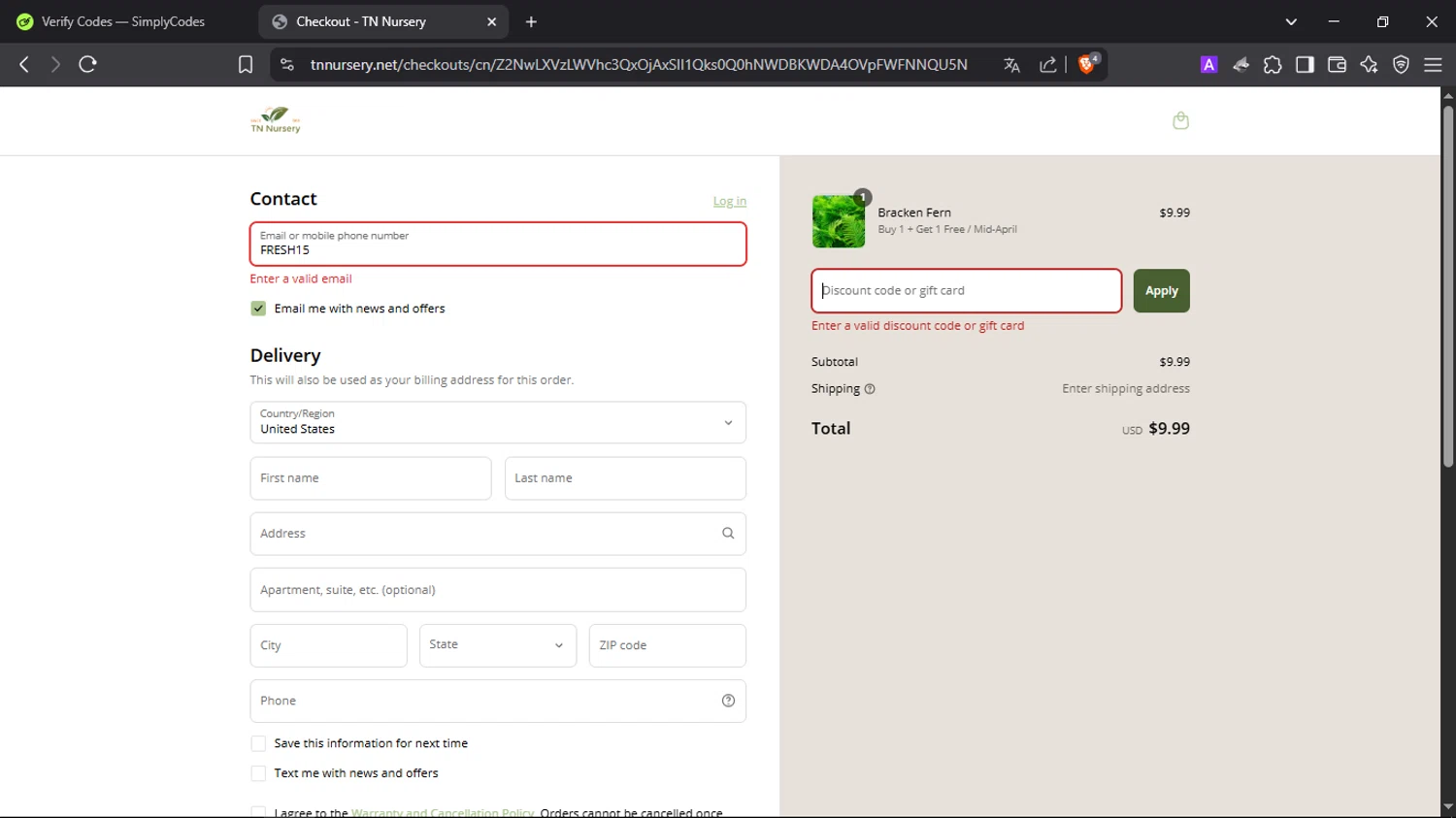This screenshot has height=818, width=1456.
Task: Click the extension icon beside the purple A
Action: (x=1241, y=64)
